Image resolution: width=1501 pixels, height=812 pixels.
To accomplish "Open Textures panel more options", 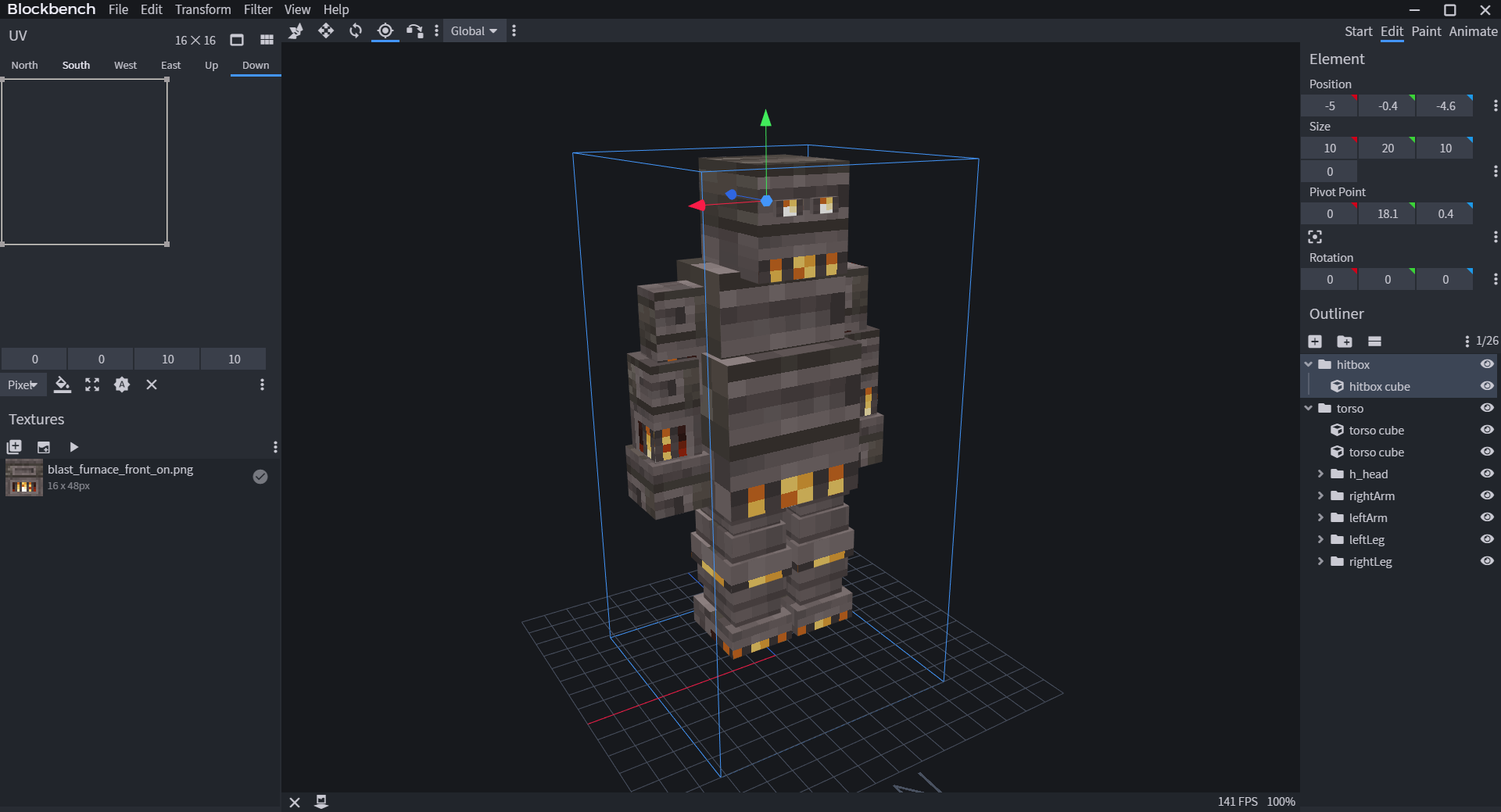I will click(275, 447).
